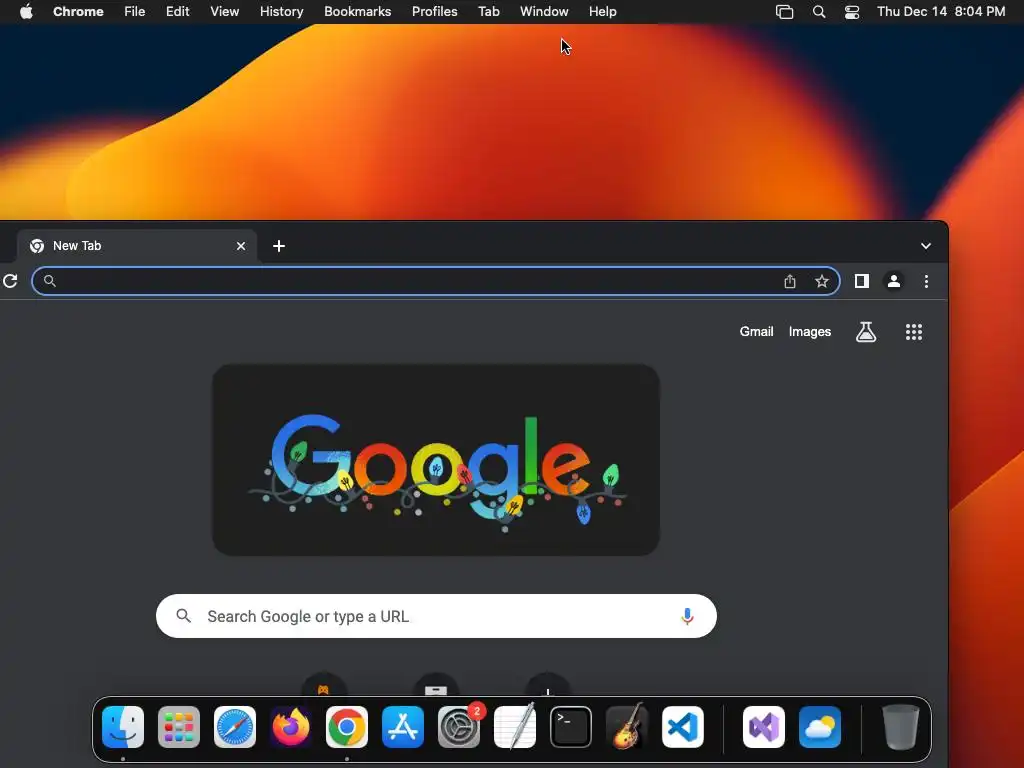Viewport: 1024px width, 768px height.
Task: Click the Stage Manager menu bar icon
Action: click(784, 12)
